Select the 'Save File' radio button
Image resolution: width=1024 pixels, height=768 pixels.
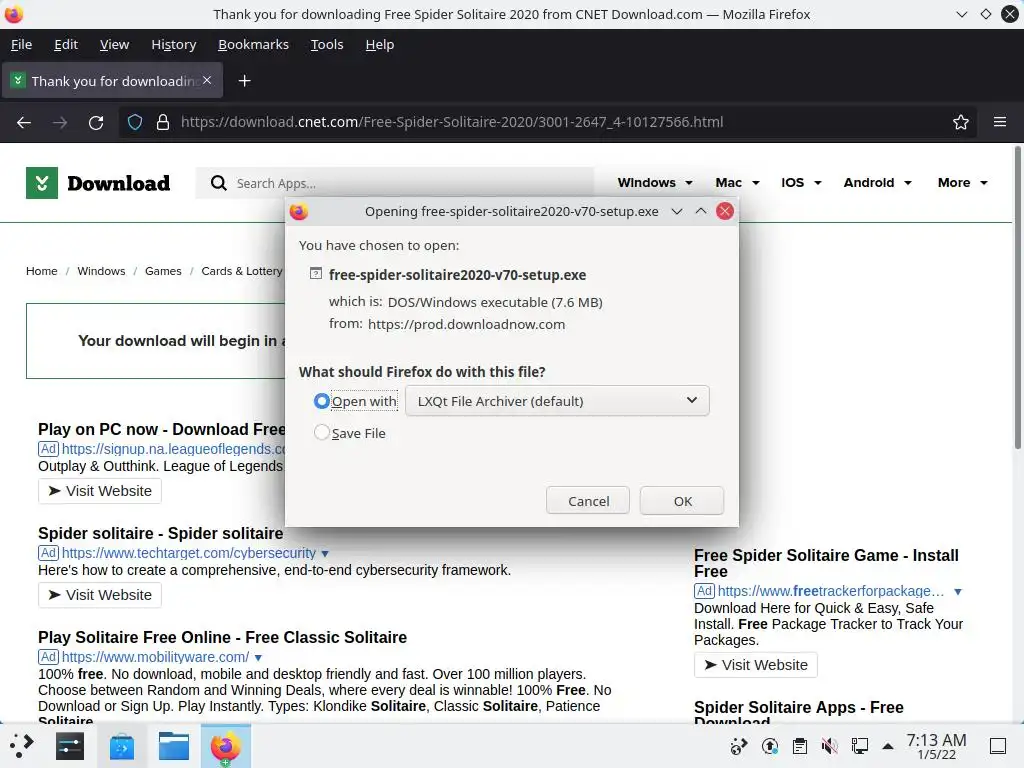[x=321, y=432]
